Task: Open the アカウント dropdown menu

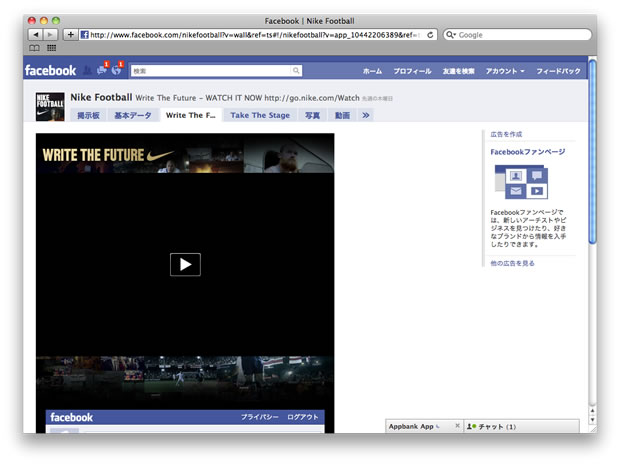Action: pyautogui.click(x=505, y=71)
